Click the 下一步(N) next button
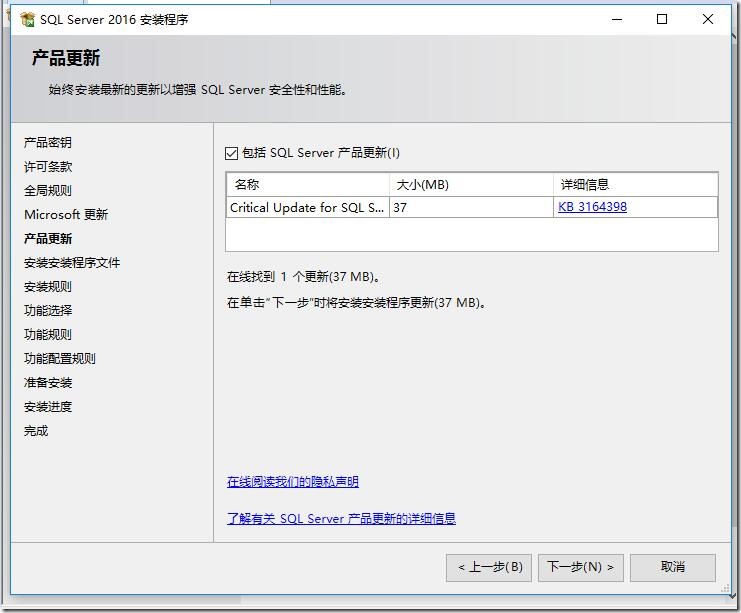 pos(581,567)
